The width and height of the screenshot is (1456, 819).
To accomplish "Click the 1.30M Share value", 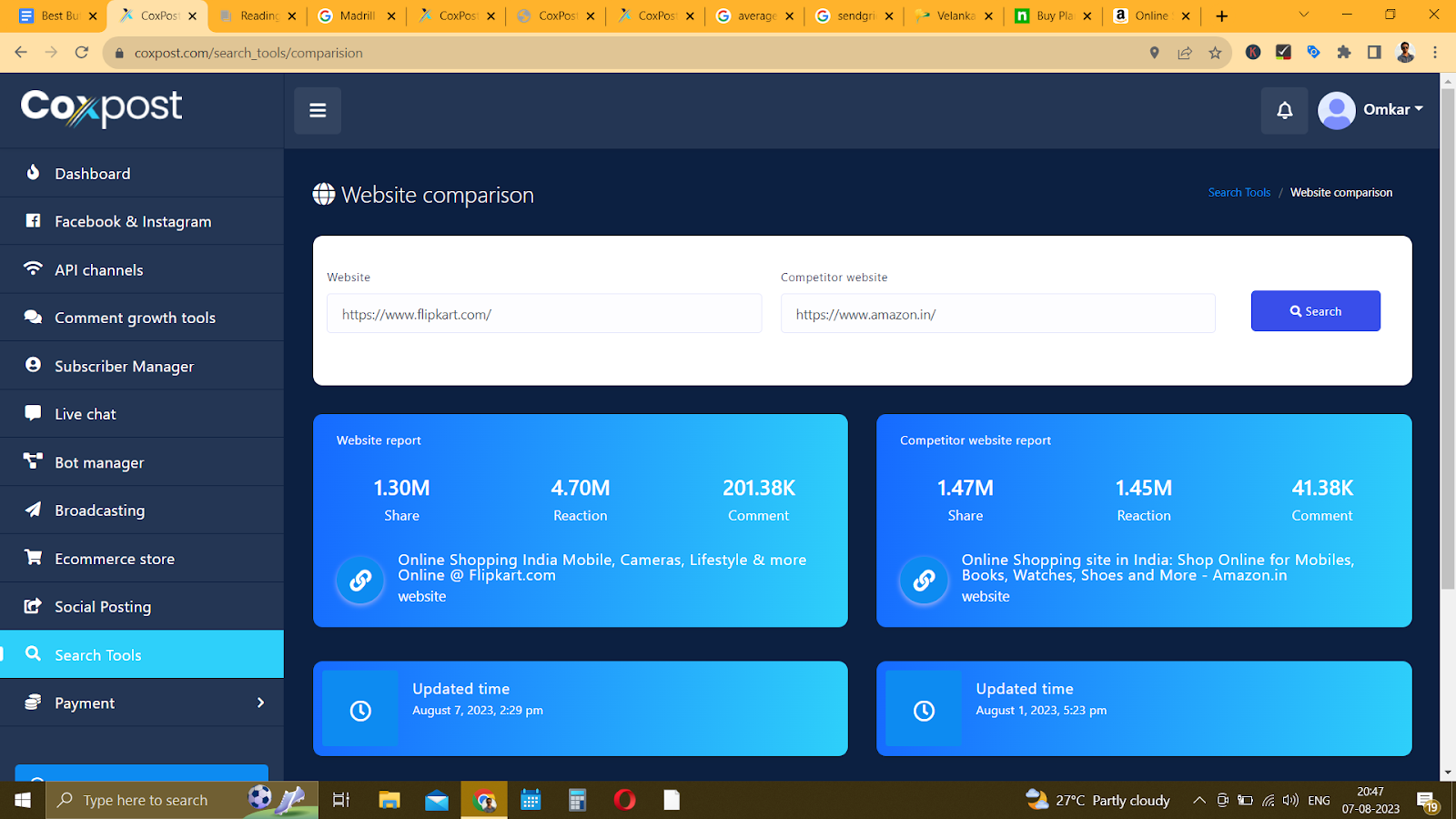I will pyautogui.click(x=401, y=488).
